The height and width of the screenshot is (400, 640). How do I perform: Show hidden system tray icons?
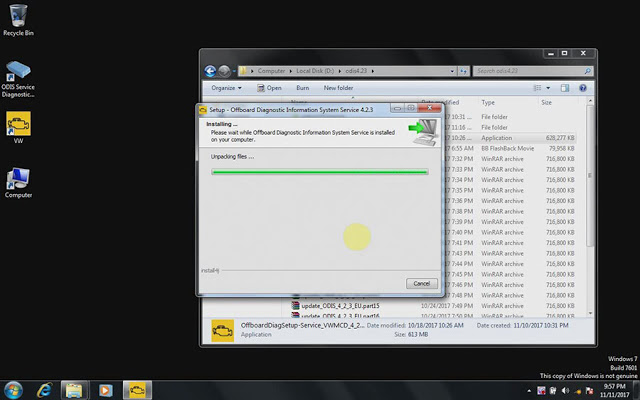coord(529,391)
